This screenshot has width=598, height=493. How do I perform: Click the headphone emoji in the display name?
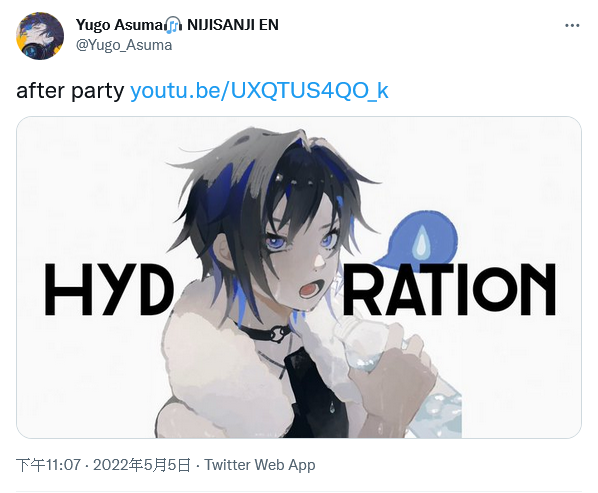173,25
